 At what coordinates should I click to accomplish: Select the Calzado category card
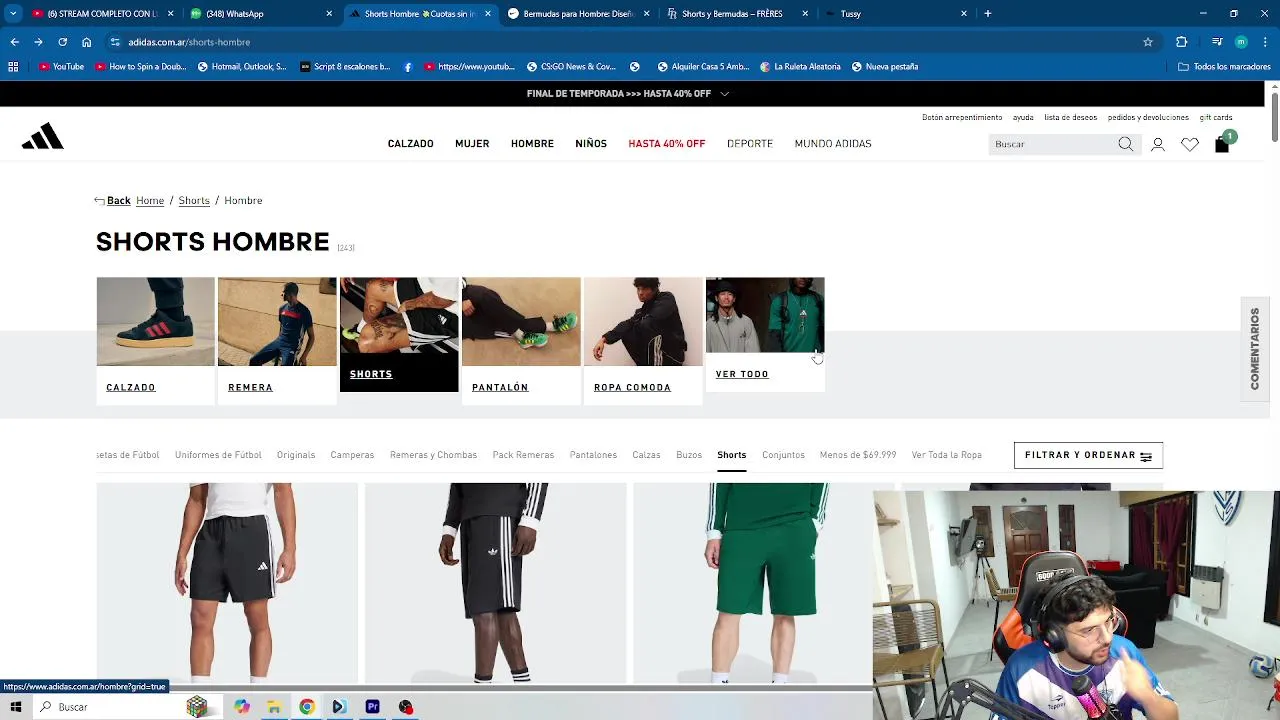click(x=155, y=340)
